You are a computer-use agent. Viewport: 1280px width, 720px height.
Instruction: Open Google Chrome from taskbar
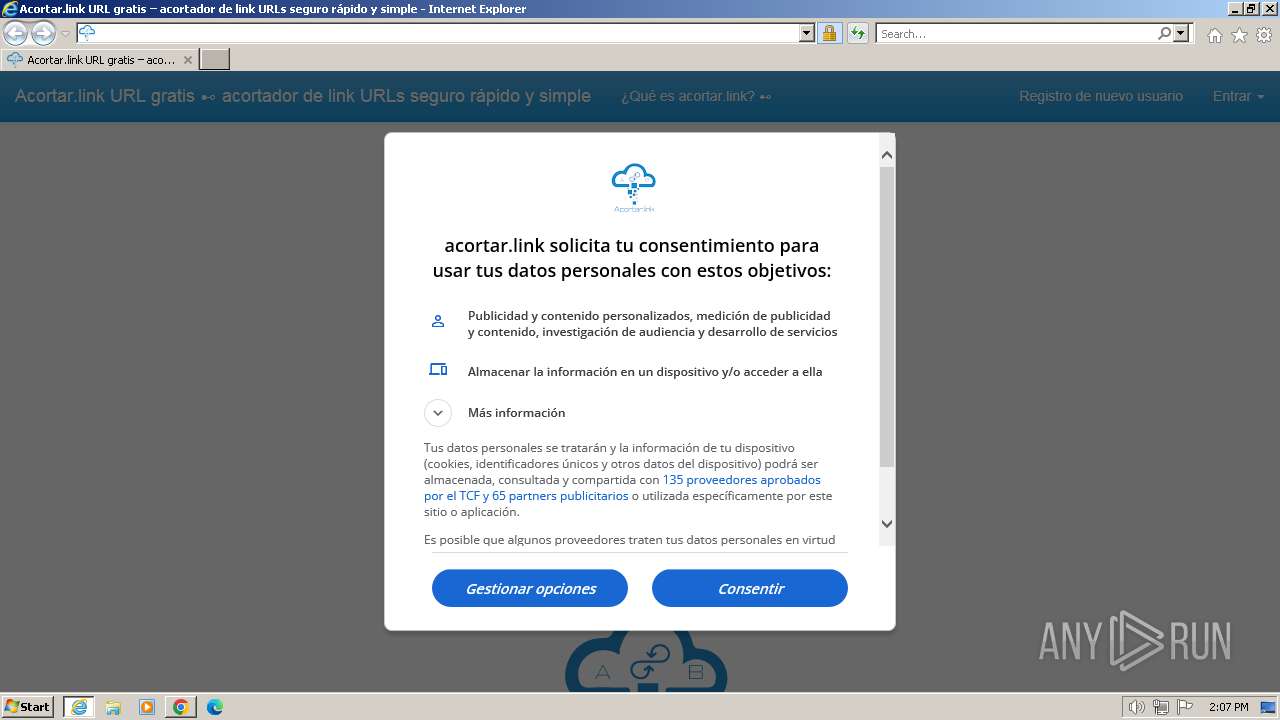click(x=181, y=707)
